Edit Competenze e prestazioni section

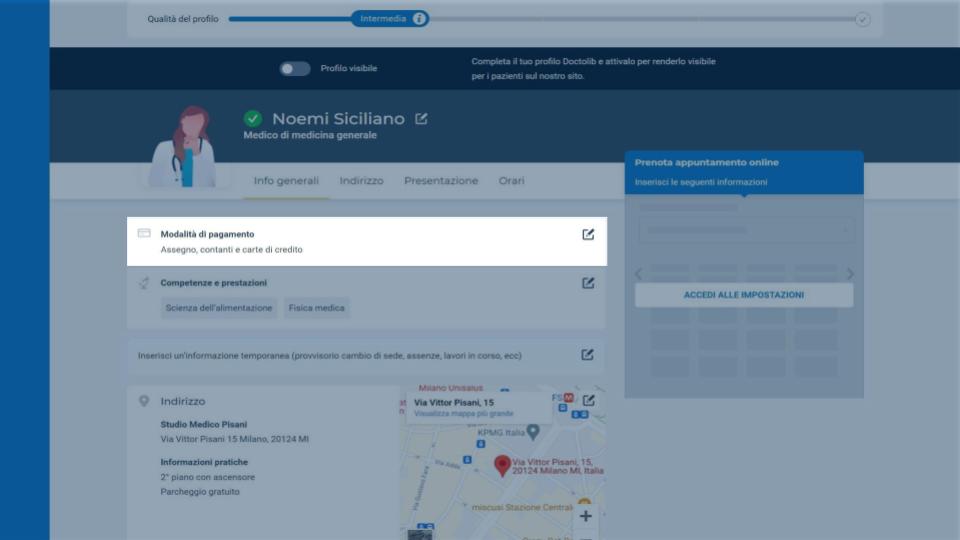pyautogui.click(x=588, y=283)
